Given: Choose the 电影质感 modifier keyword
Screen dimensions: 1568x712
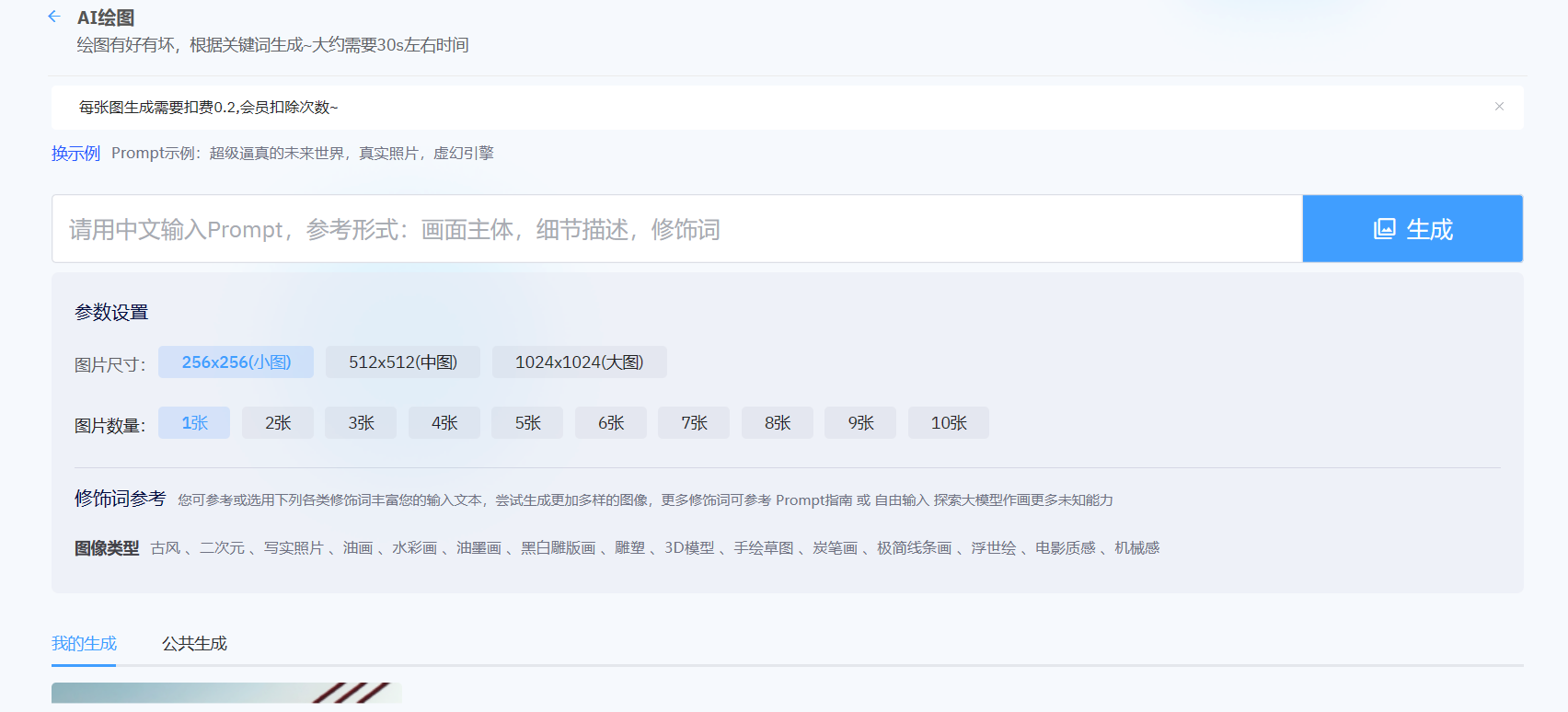Looking at the screenshot, I should tap(1065, 548).
